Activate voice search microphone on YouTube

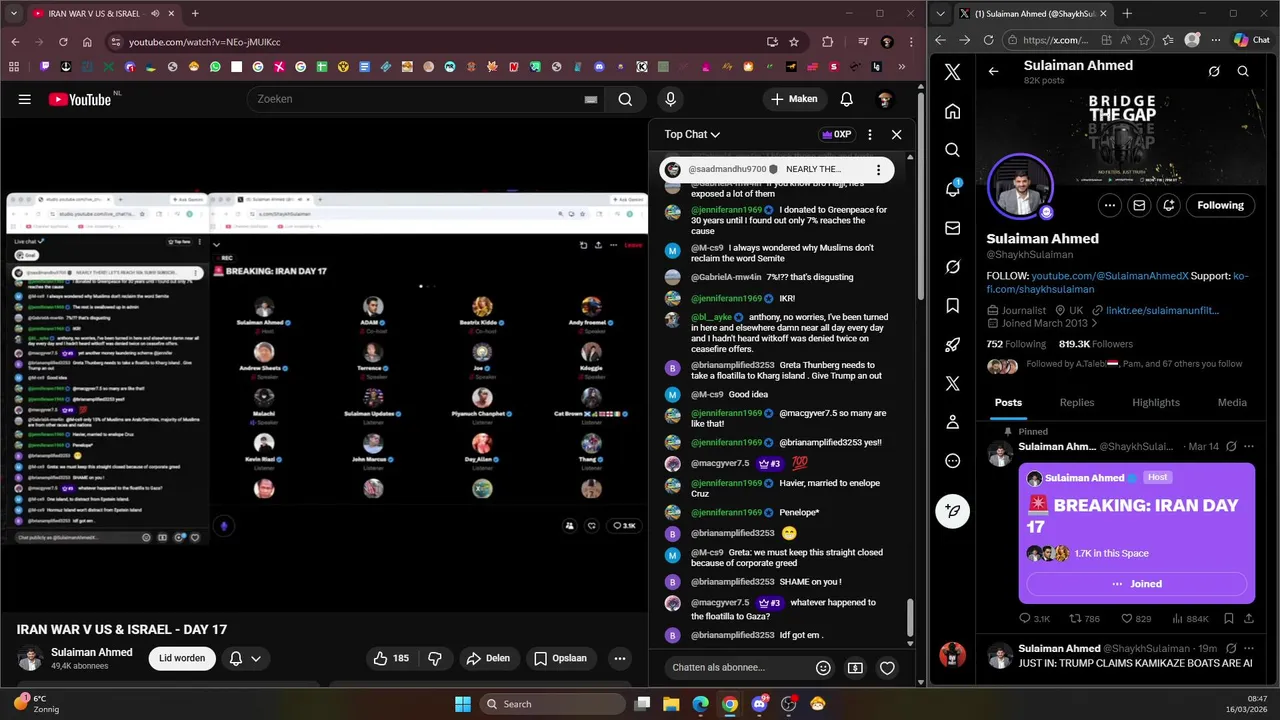670,99
